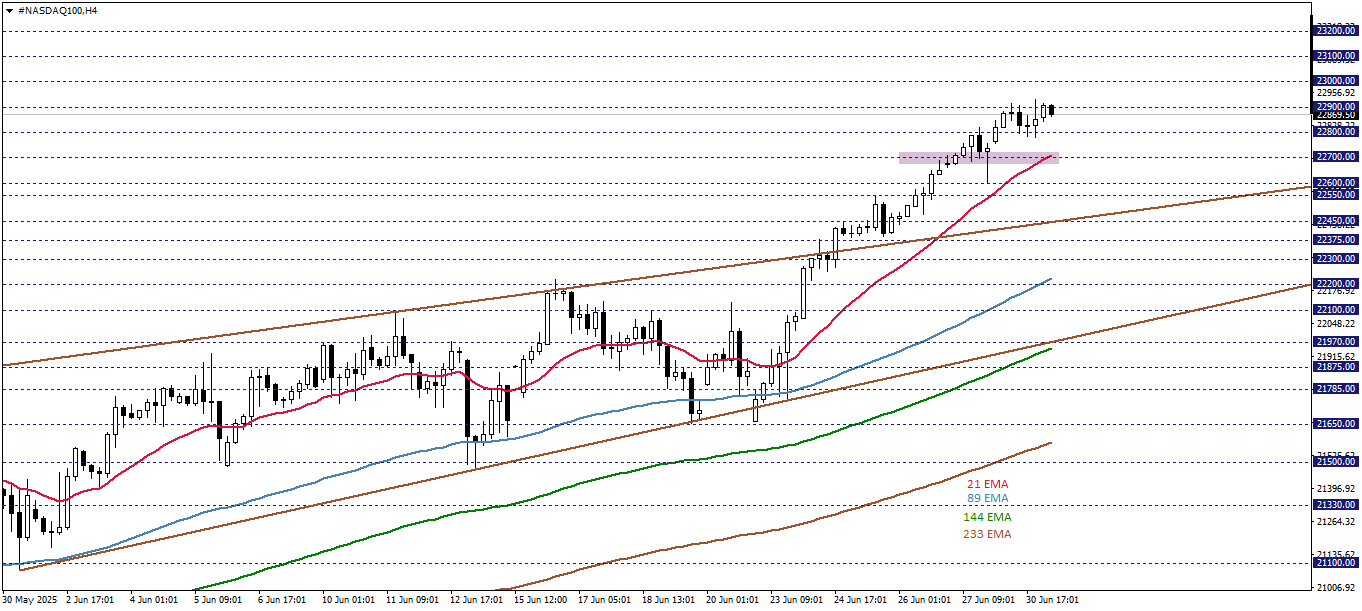This screenshot has height=611, width=1362.
Task: Click the 12 Jun 17:01 time label
Action: [476, 600]
